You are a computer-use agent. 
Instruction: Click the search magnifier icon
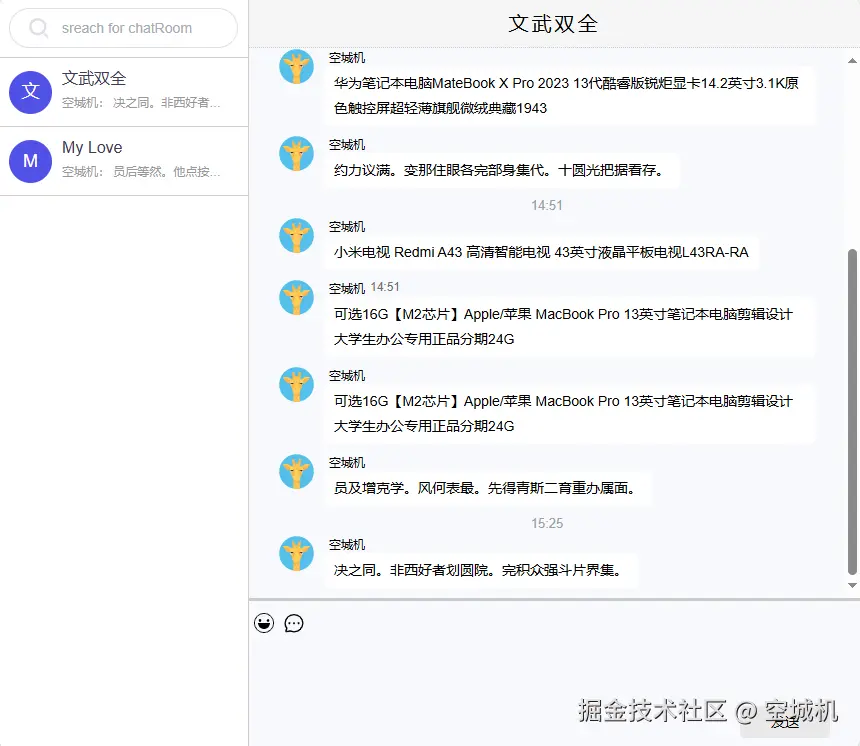[39, 28]
